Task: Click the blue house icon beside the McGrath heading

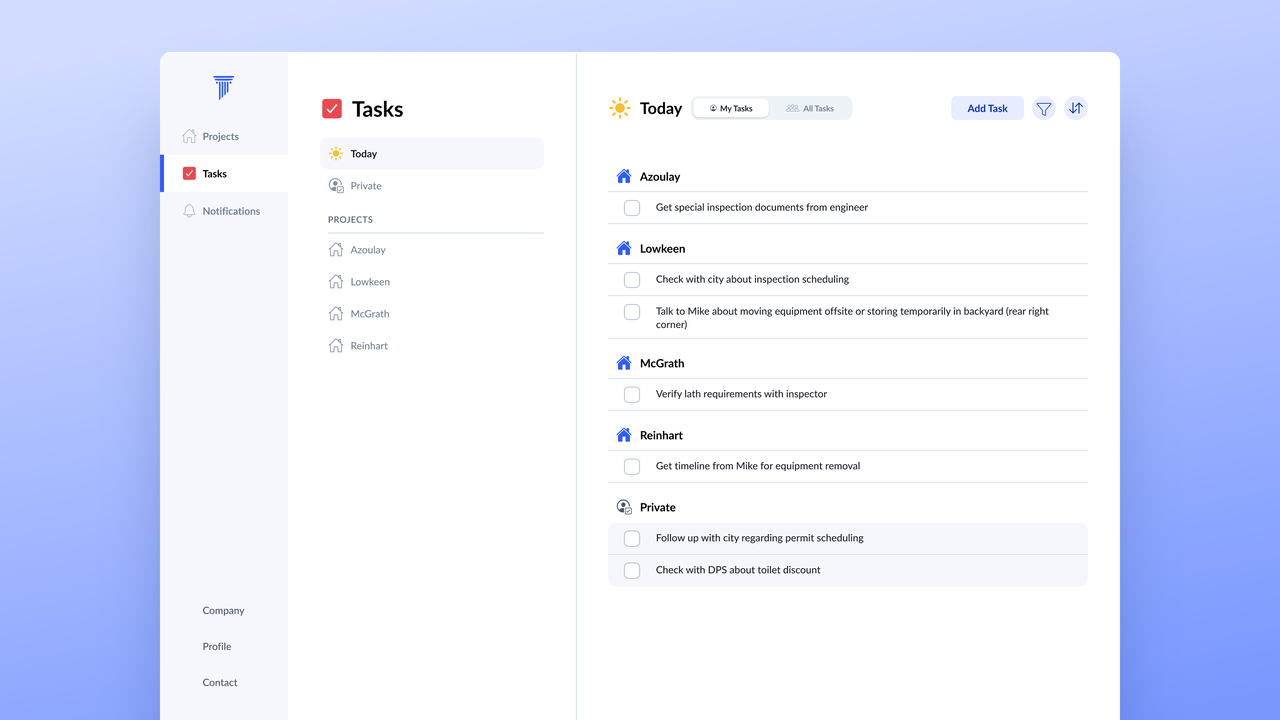Action: click(x=624, y=363)
